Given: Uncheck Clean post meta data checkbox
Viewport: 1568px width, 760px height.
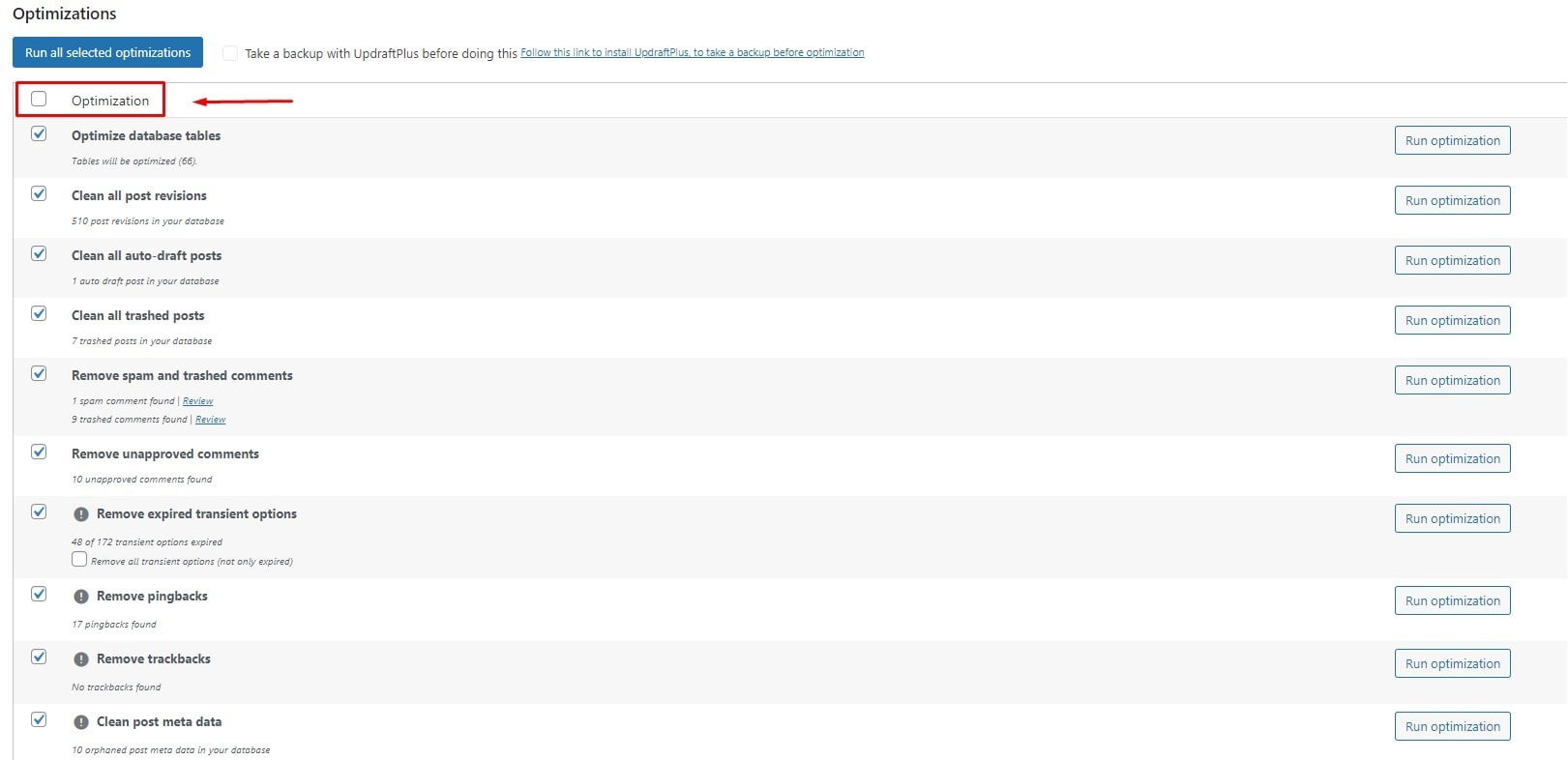Looking at the screenshot, I should 39,719.
